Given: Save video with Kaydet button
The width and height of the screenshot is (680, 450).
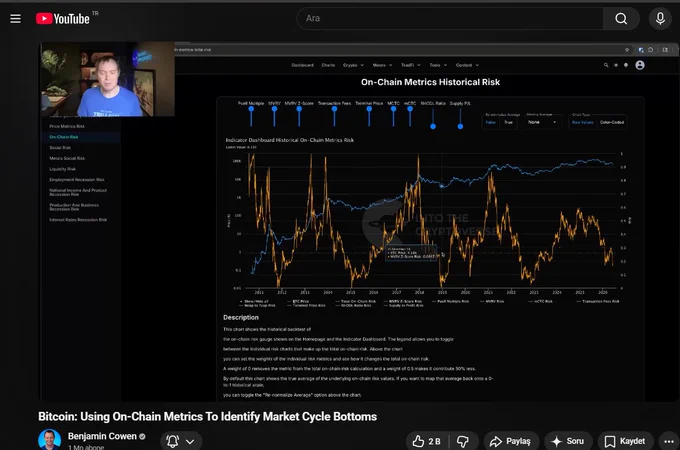Looking at the screenshot, I should tap(625, 441).
